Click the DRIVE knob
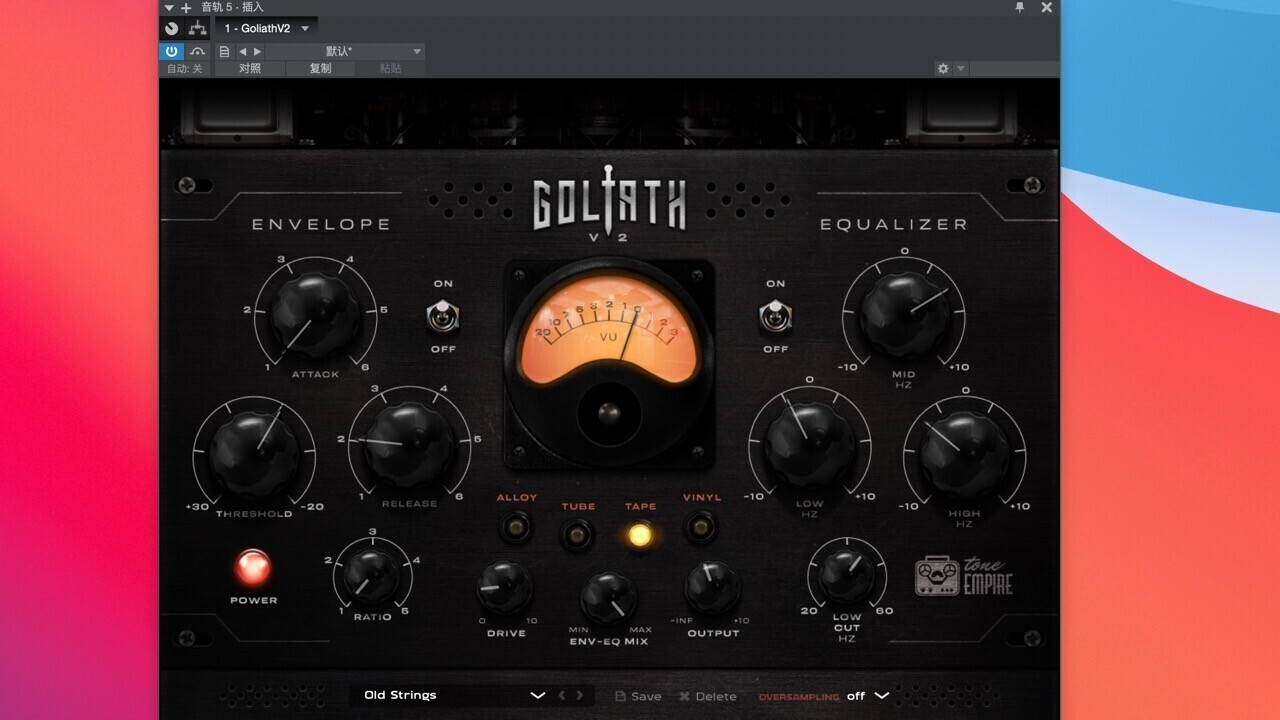This screenshot has height=720, width=1280. (505, 588)
